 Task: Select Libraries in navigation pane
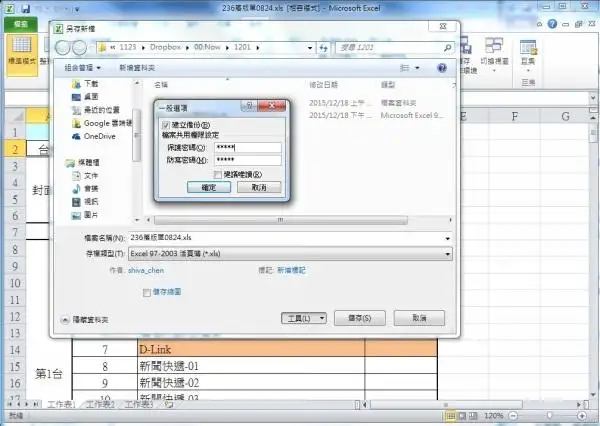coord(82,163)
